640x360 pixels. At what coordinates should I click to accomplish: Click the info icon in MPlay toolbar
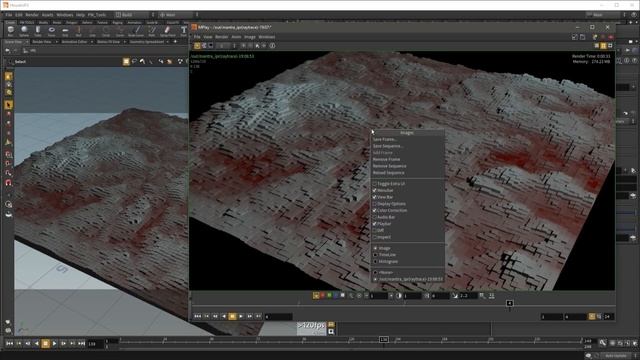(273, 46)
